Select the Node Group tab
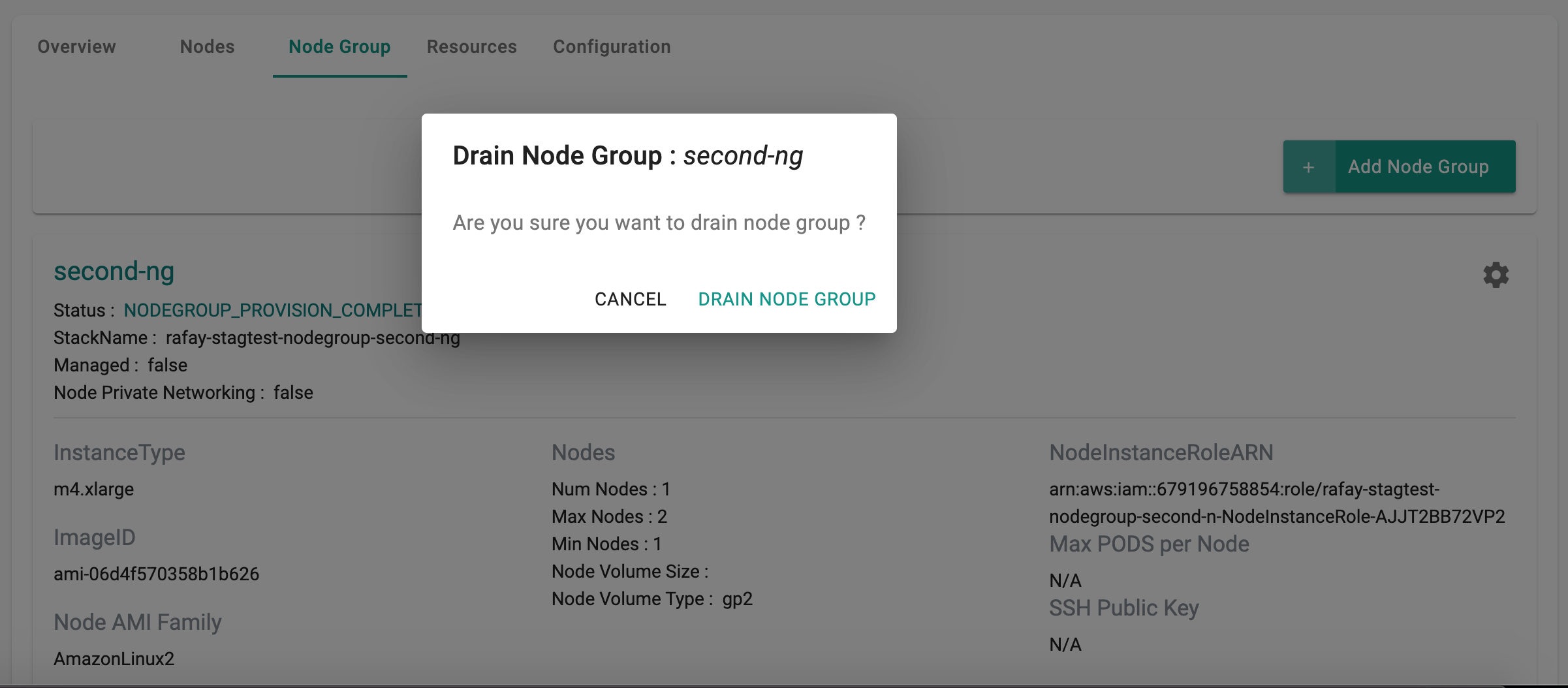Image resolution: width=1568 pixels, height=688 pixels. [x=339, y=46]
